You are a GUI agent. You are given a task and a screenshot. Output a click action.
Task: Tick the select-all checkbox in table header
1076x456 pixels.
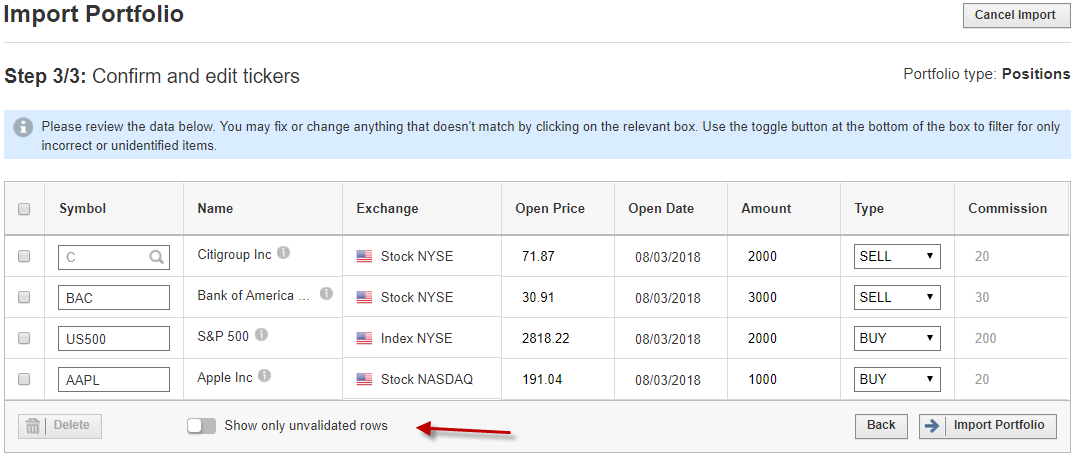(24, 209)
